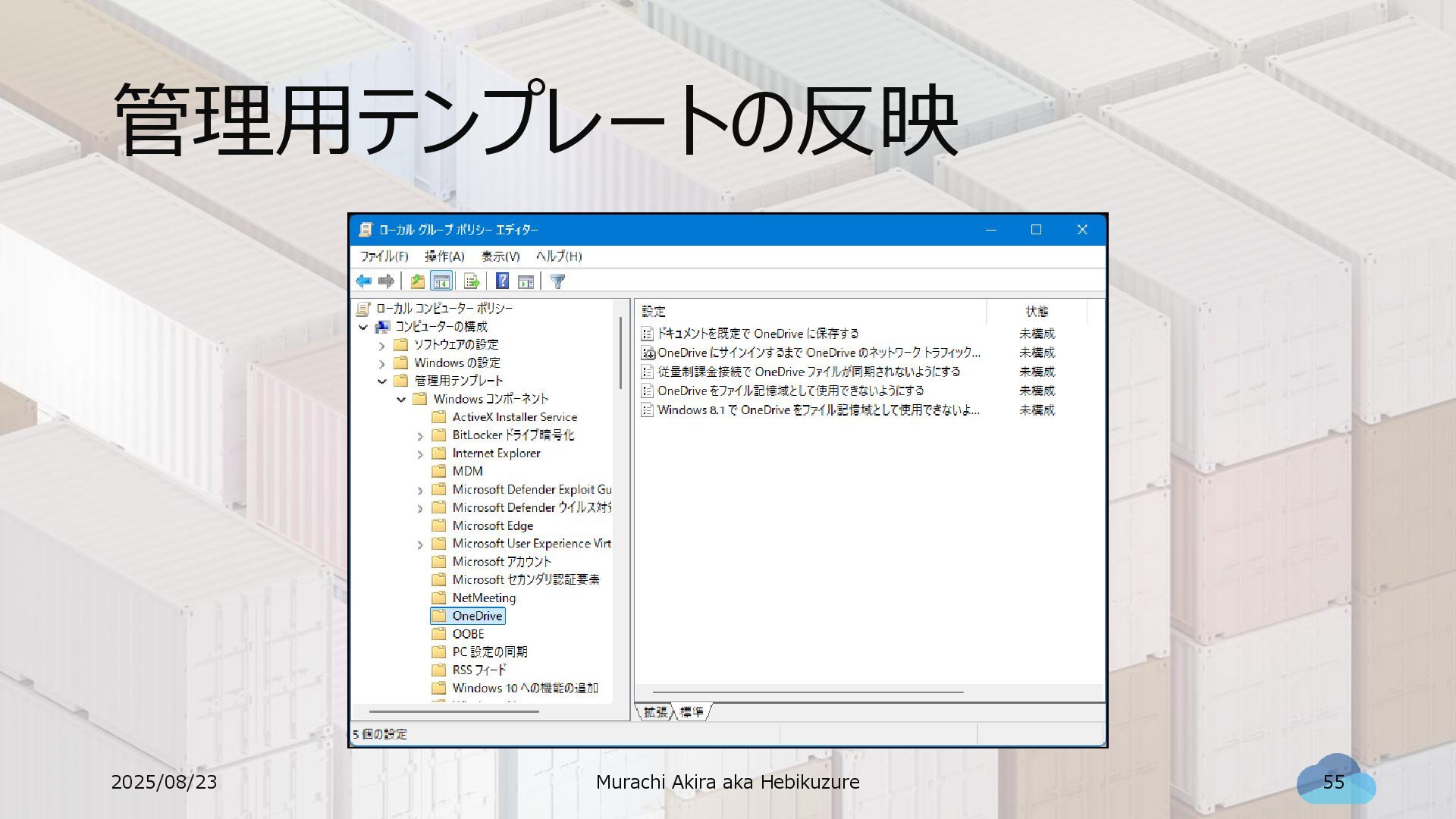Click the OneDrive folder icon in tree
The image size is (1456, 819).
[438, 616]
